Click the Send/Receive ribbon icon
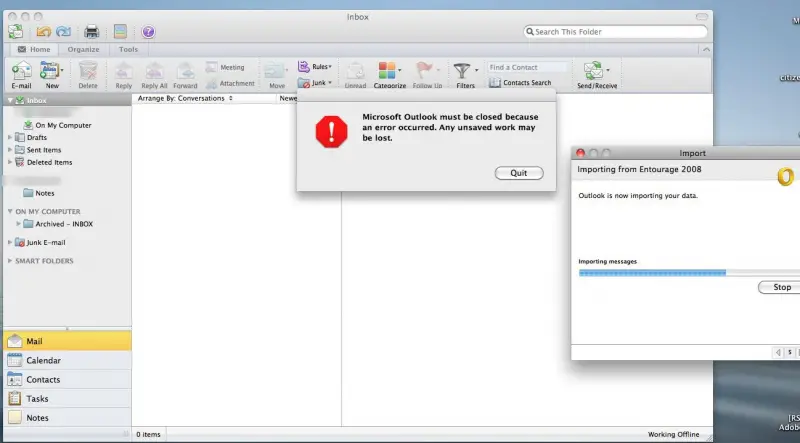Image resolution: width=800 pixels, height=443 pixels. 593,71
